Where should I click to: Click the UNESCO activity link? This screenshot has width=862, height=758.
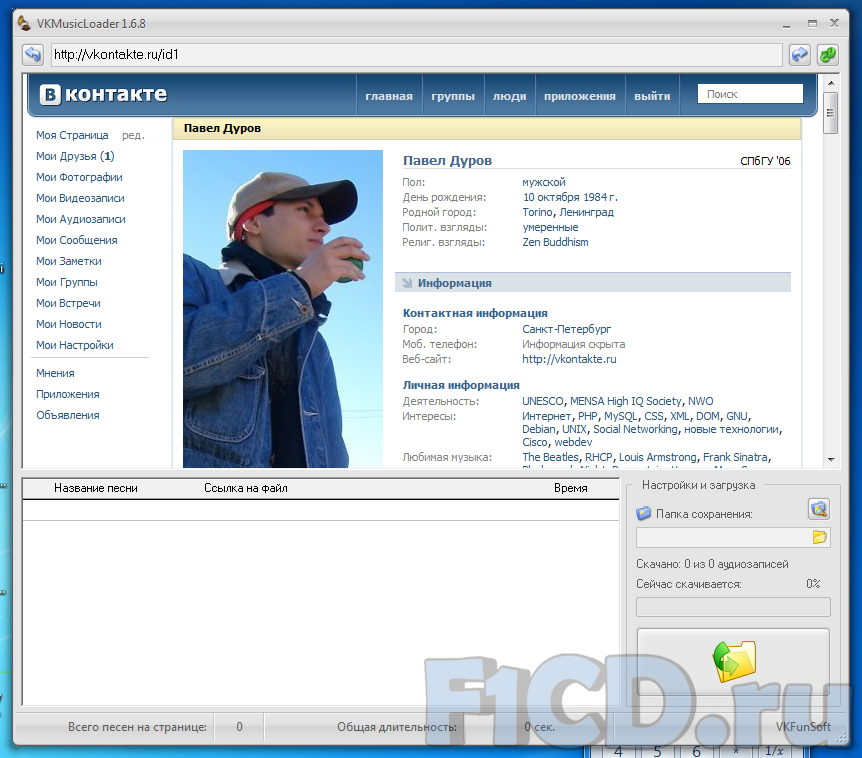543,401
